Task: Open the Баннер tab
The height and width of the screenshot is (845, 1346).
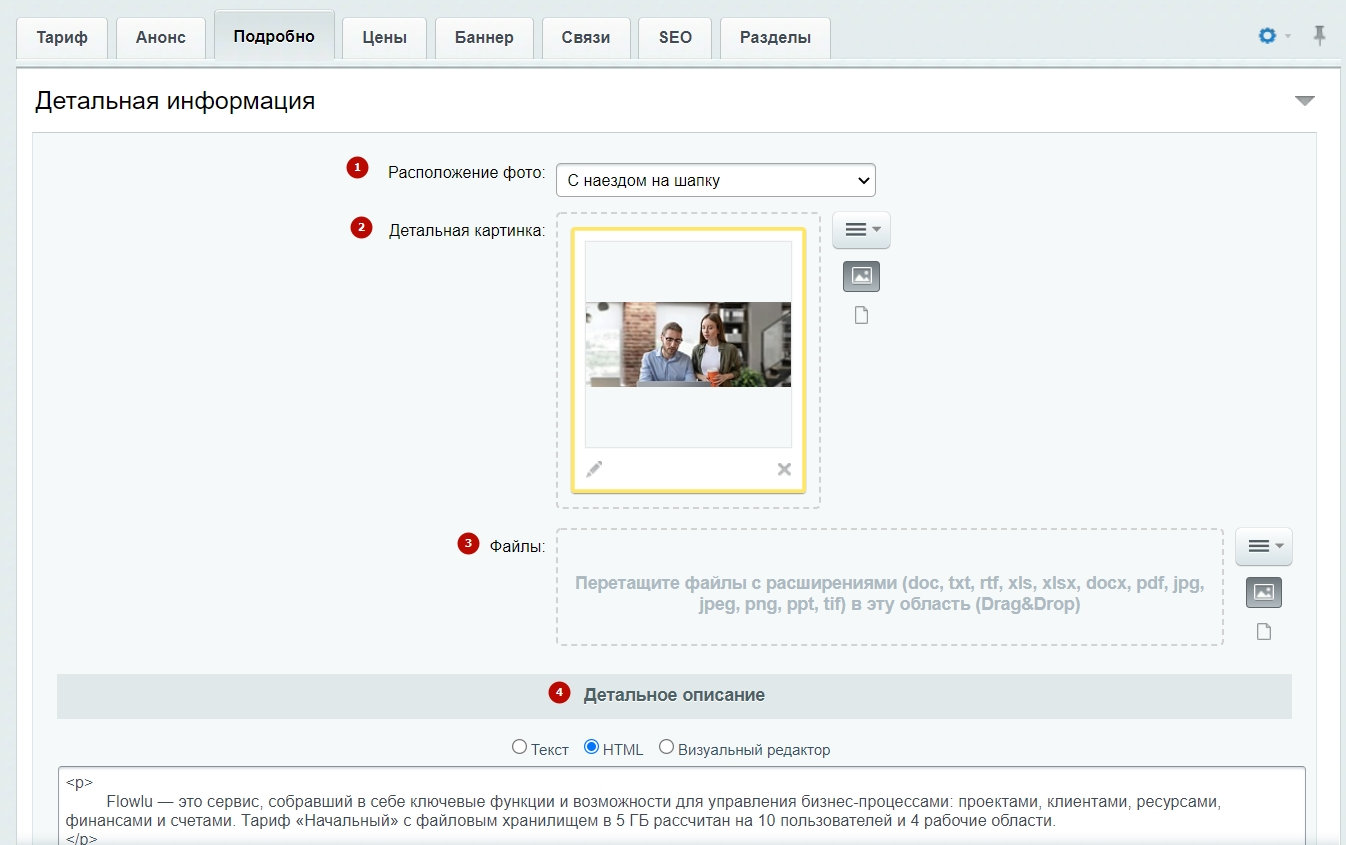Action: click(x=484, y=38)
